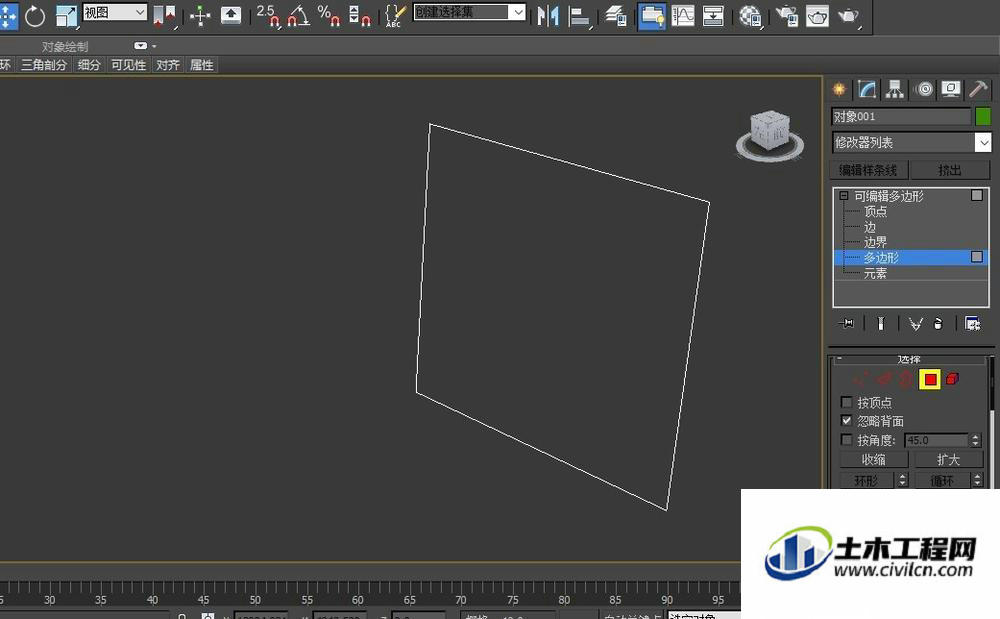The image size is (1000, 619).
Task: Switch to the Motion command panel tab
Action: click(x=924, y=89)
